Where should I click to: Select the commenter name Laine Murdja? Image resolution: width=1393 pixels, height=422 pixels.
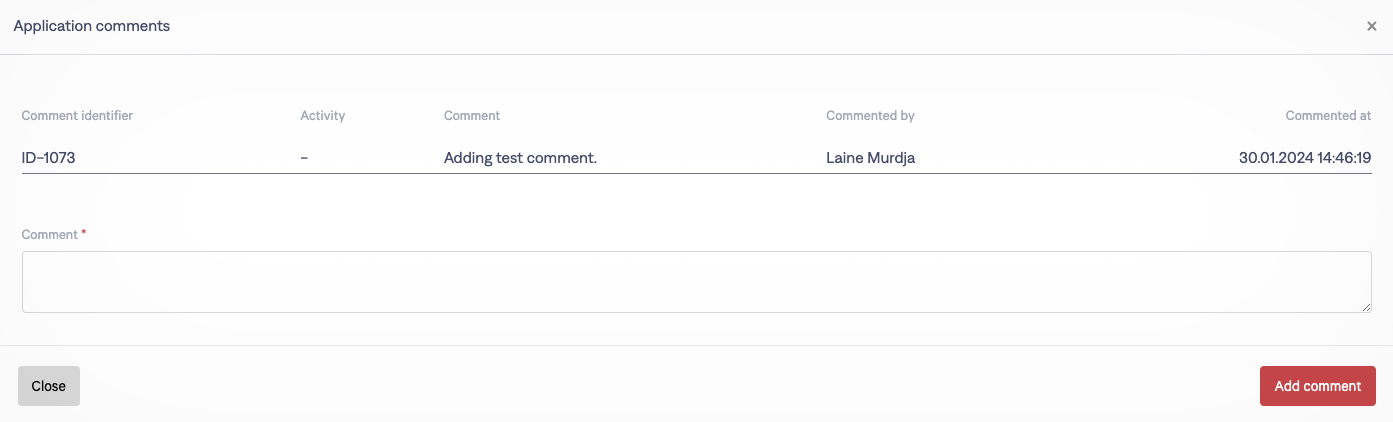pos(870,158)
